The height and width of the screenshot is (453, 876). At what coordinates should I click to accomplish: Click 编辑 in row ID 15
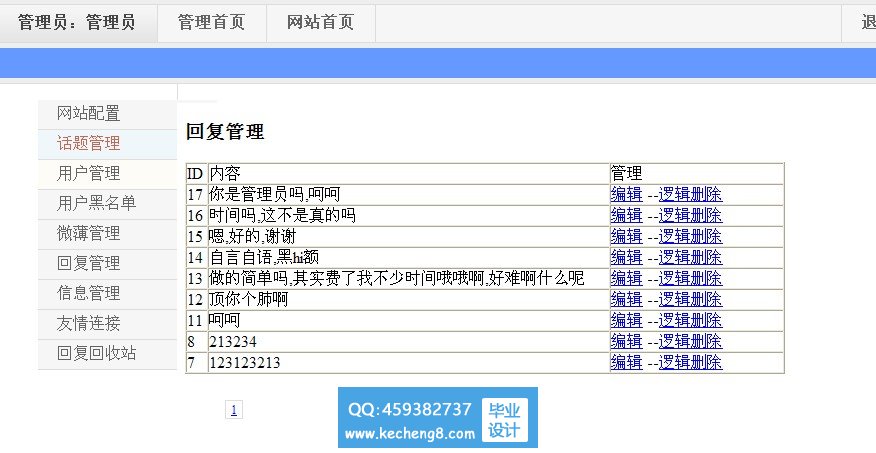coord(626,236)
